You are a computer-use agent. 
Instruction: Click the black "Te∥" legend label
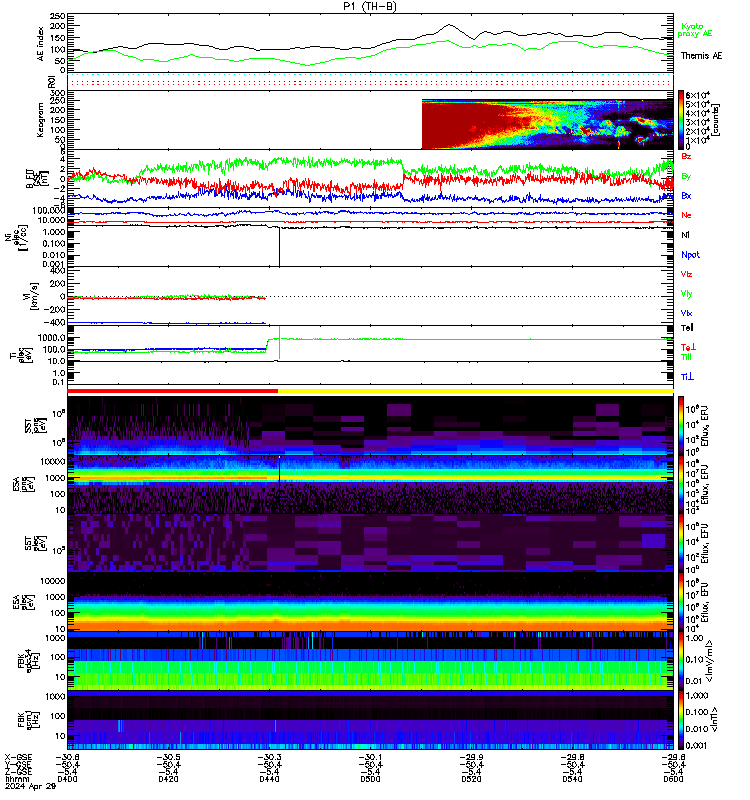pyautogui.click(x=687, y=328)
